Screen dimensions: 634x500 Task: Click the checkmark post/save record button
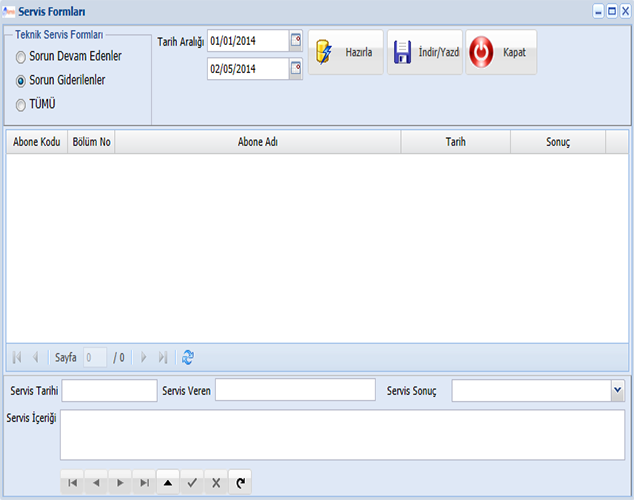(x=192, y=482)
